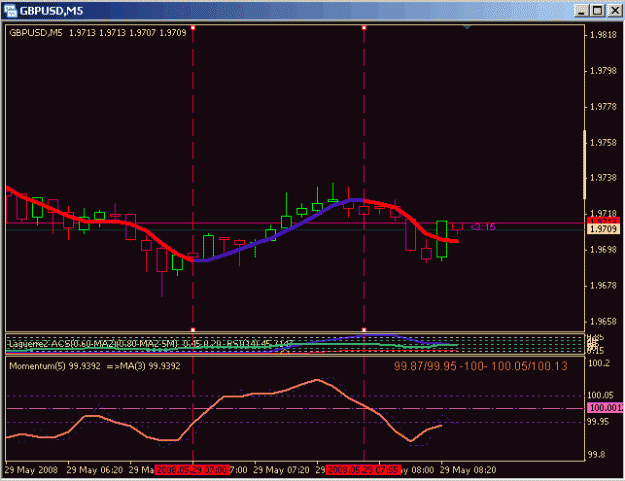Click price scale value 1.9658
The width and height of the screenshot is (625, 481).
coord(603,322)
